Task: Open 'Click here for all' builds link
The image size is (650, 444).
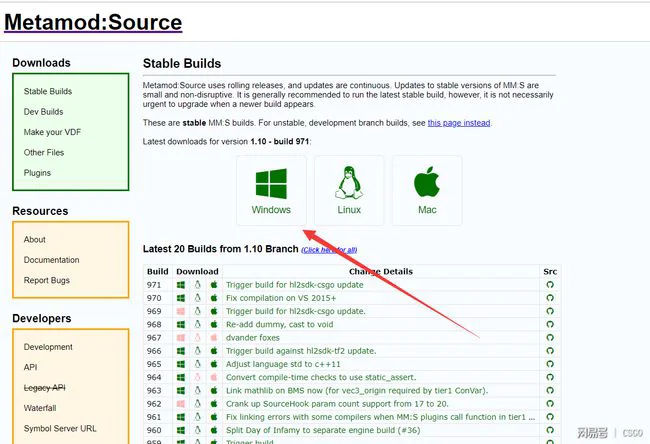Action: click(329, 250)
